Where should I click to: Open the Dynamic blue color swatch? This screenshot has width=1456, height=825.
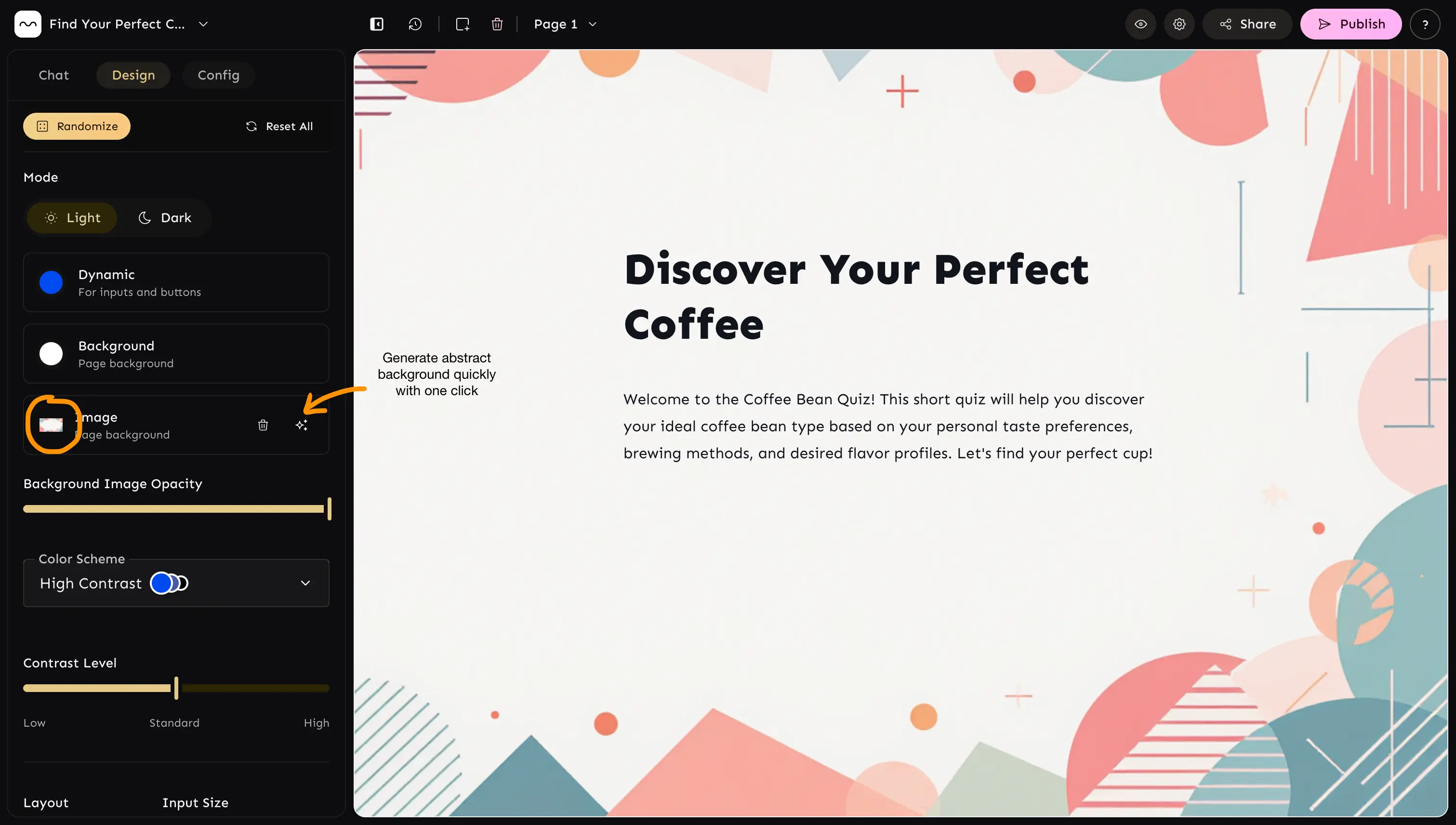pos(51,282)
